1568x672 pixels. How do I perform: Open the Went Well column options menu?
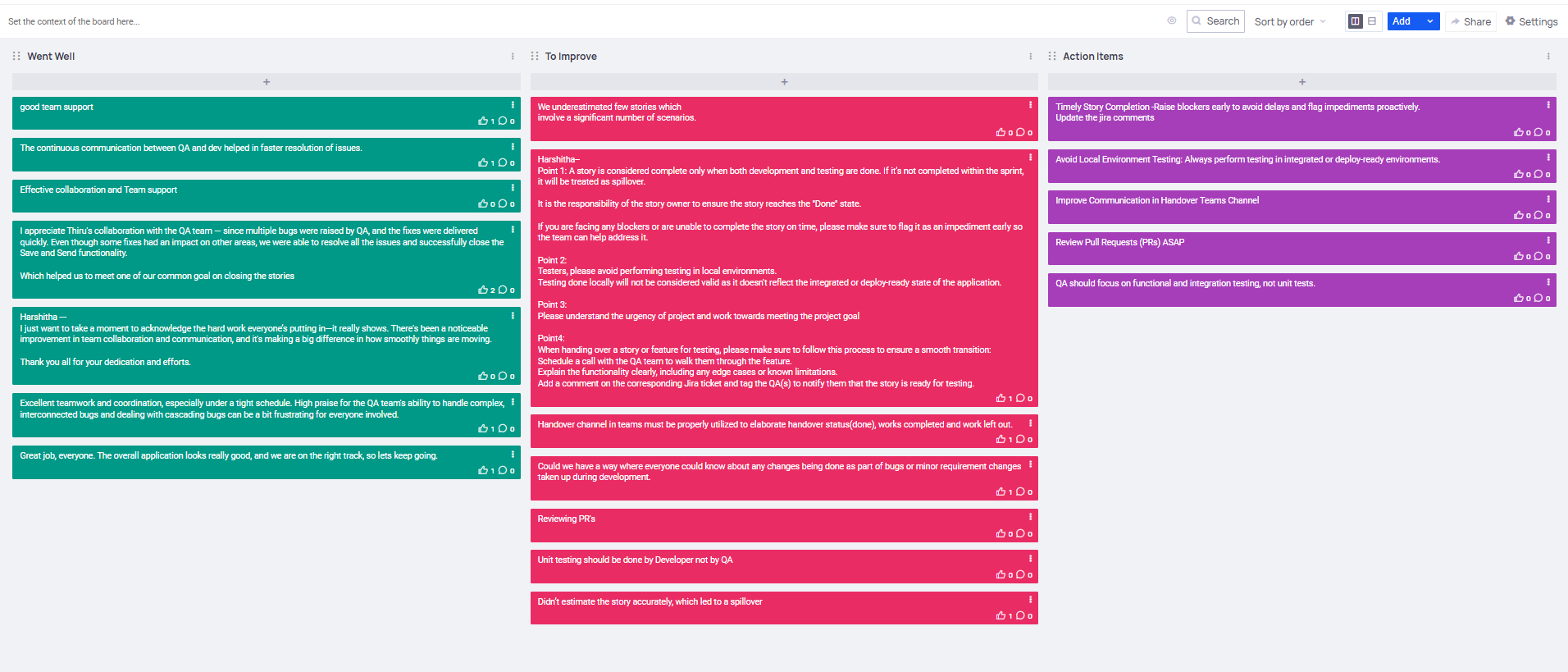[513, 57]
